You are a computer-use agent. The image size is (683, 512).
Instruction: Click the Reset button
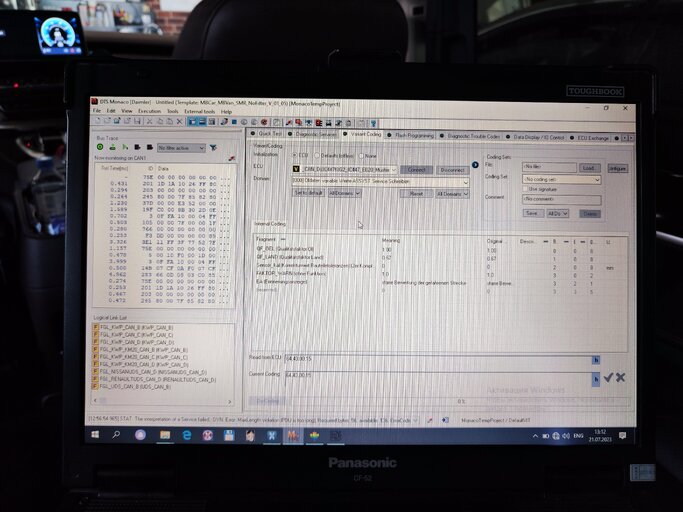[416, 193]
